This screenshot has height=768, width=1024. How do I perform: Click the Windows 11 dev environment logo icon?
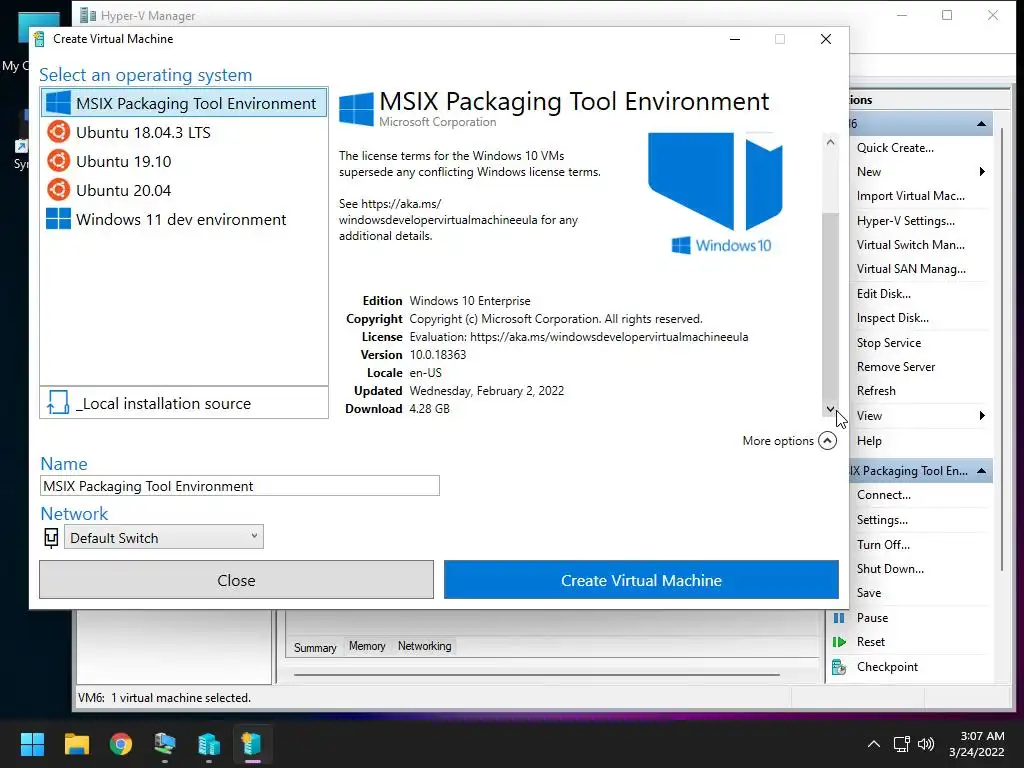(58, 219)
